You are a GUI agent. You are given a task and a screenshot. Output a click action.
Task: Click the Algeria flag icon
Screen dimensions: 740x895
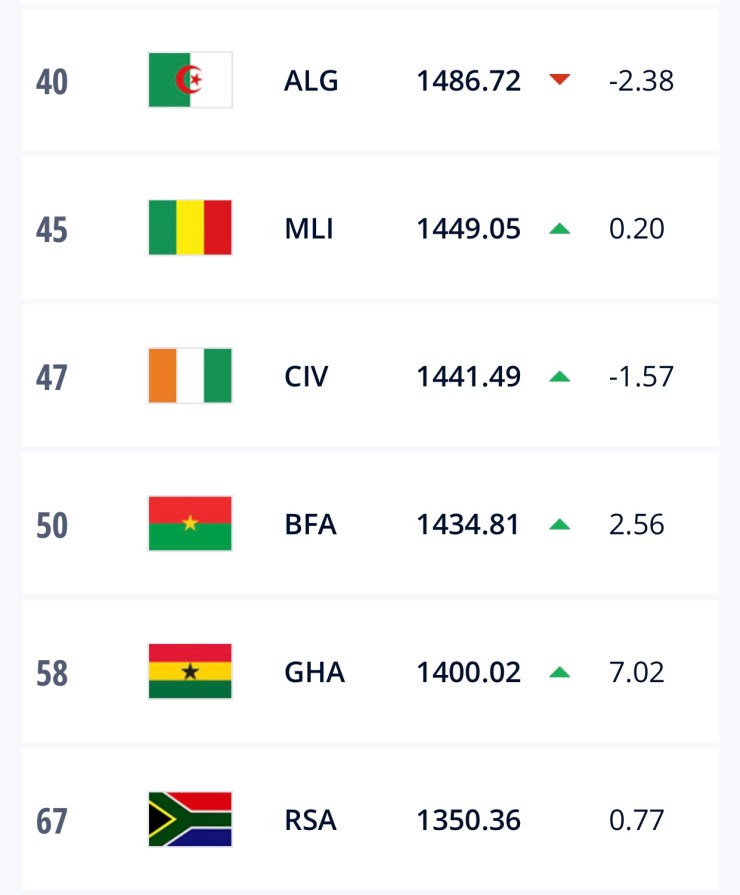(190, 80)
